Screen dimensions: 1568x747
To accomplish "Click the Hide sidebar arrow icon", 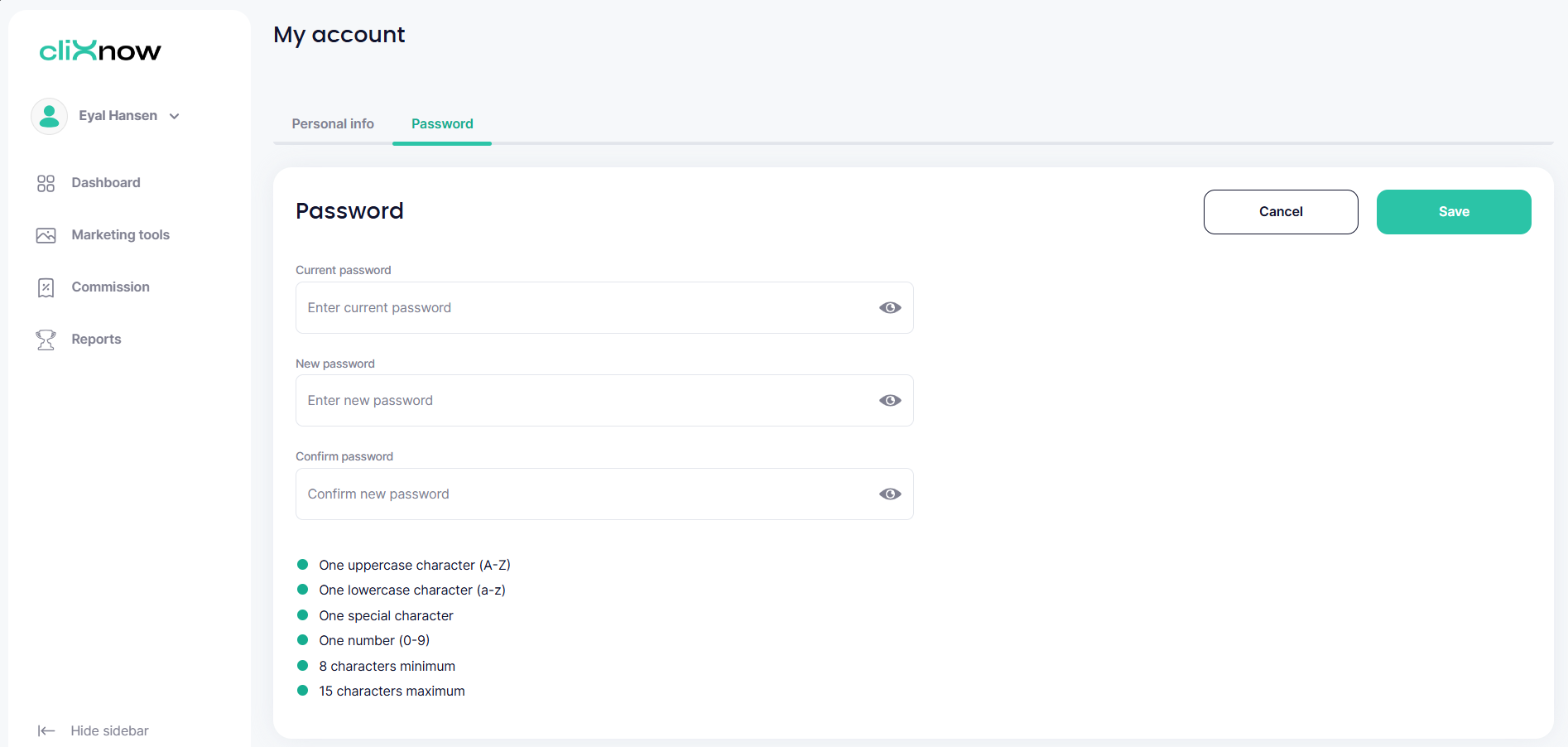I will (x=46, y=730).
